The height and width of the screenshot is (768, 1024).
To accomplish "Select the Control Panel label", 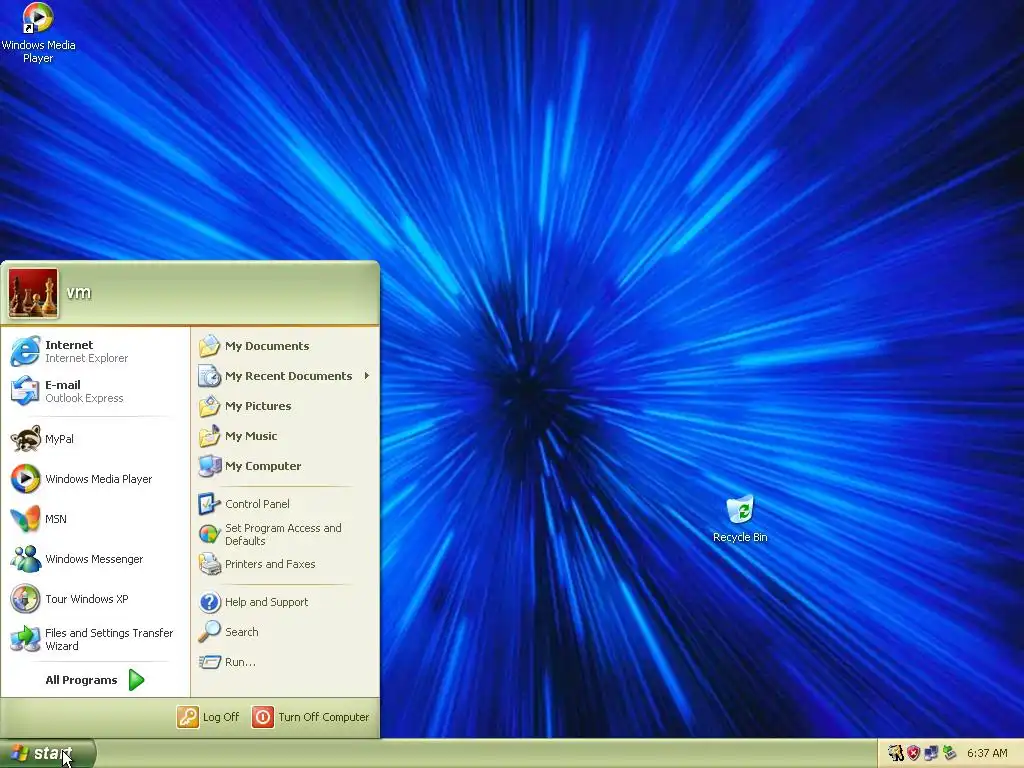I will pos(257,504).
